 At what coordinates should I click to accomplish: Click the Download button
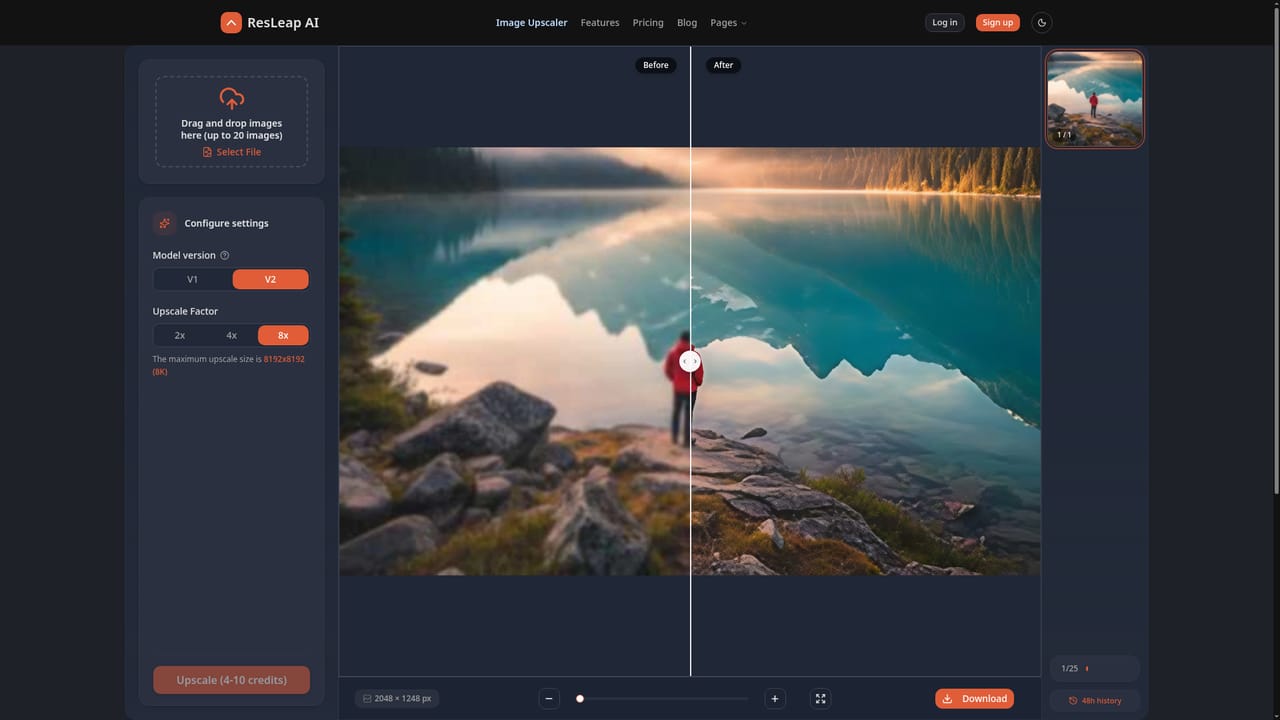975,699
